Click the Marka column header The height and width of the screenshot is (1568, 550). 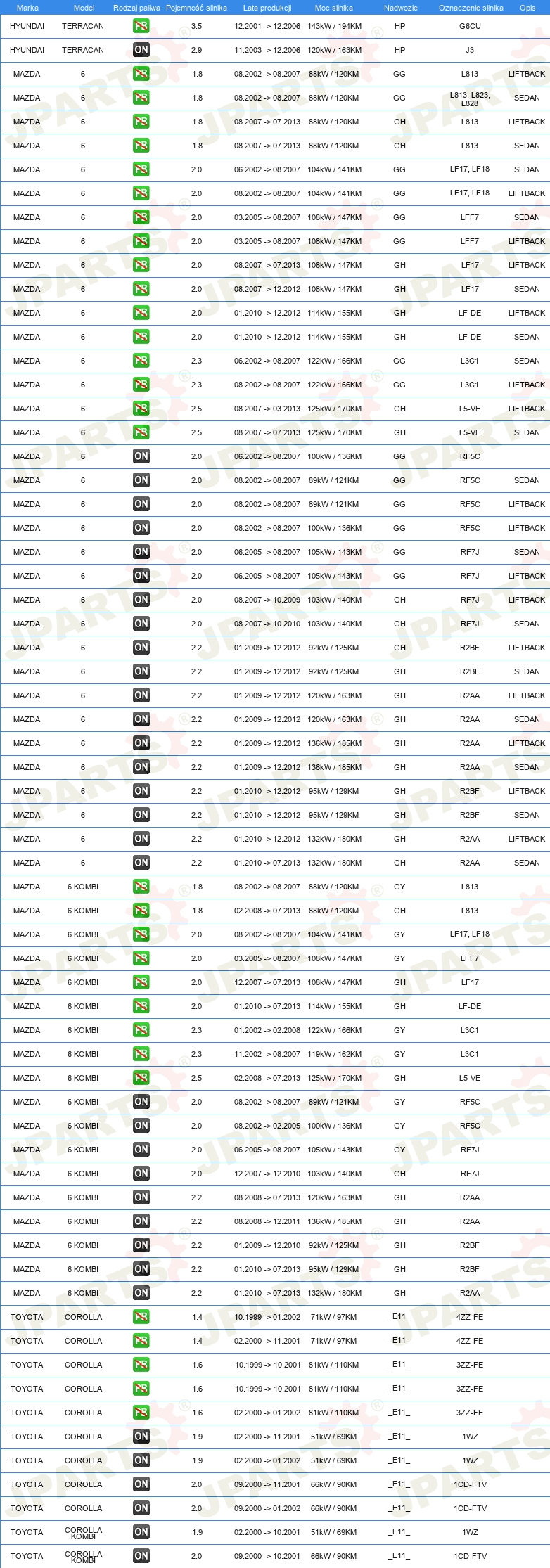pyautogui.click(x=27, y=8)
